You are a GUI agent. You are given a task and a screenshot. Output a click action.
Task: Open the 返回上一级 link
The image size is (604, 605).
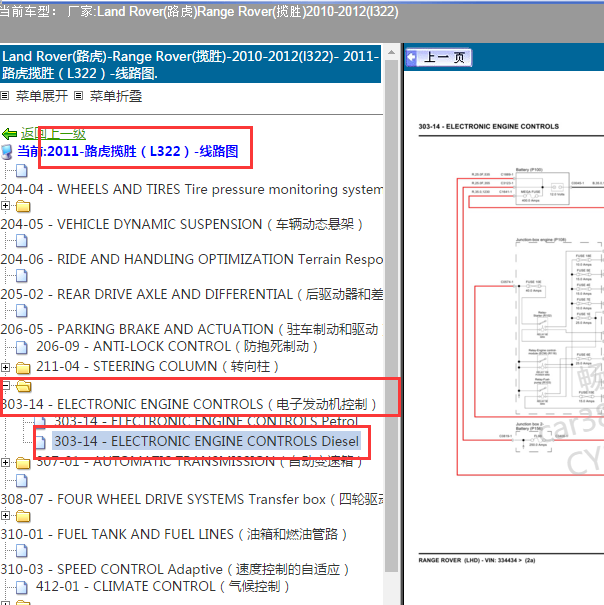pos(53,134)
